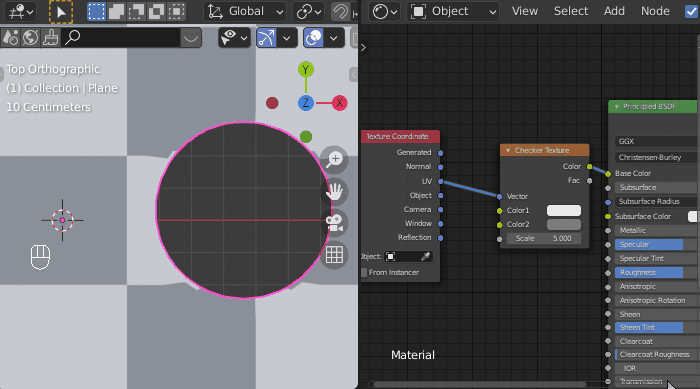
Task: Click the Brush icon left of the search field
Action: pyautogui.click(x=50, y=38)
